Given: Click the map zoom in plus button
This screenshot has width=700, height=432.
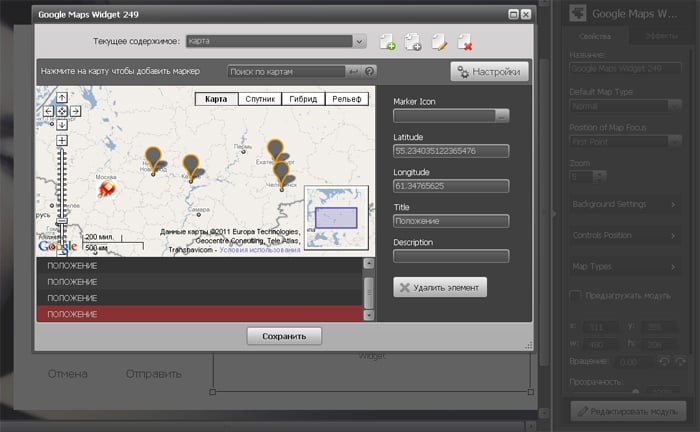Looking at the screenshot, I should 62,138.
